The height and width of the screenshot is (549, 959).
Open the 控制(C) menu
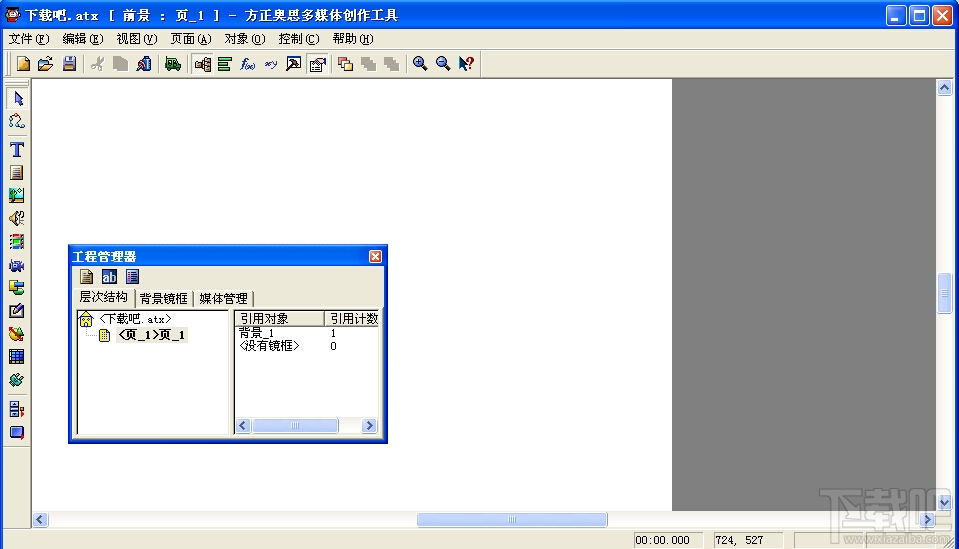coord(298,39)
